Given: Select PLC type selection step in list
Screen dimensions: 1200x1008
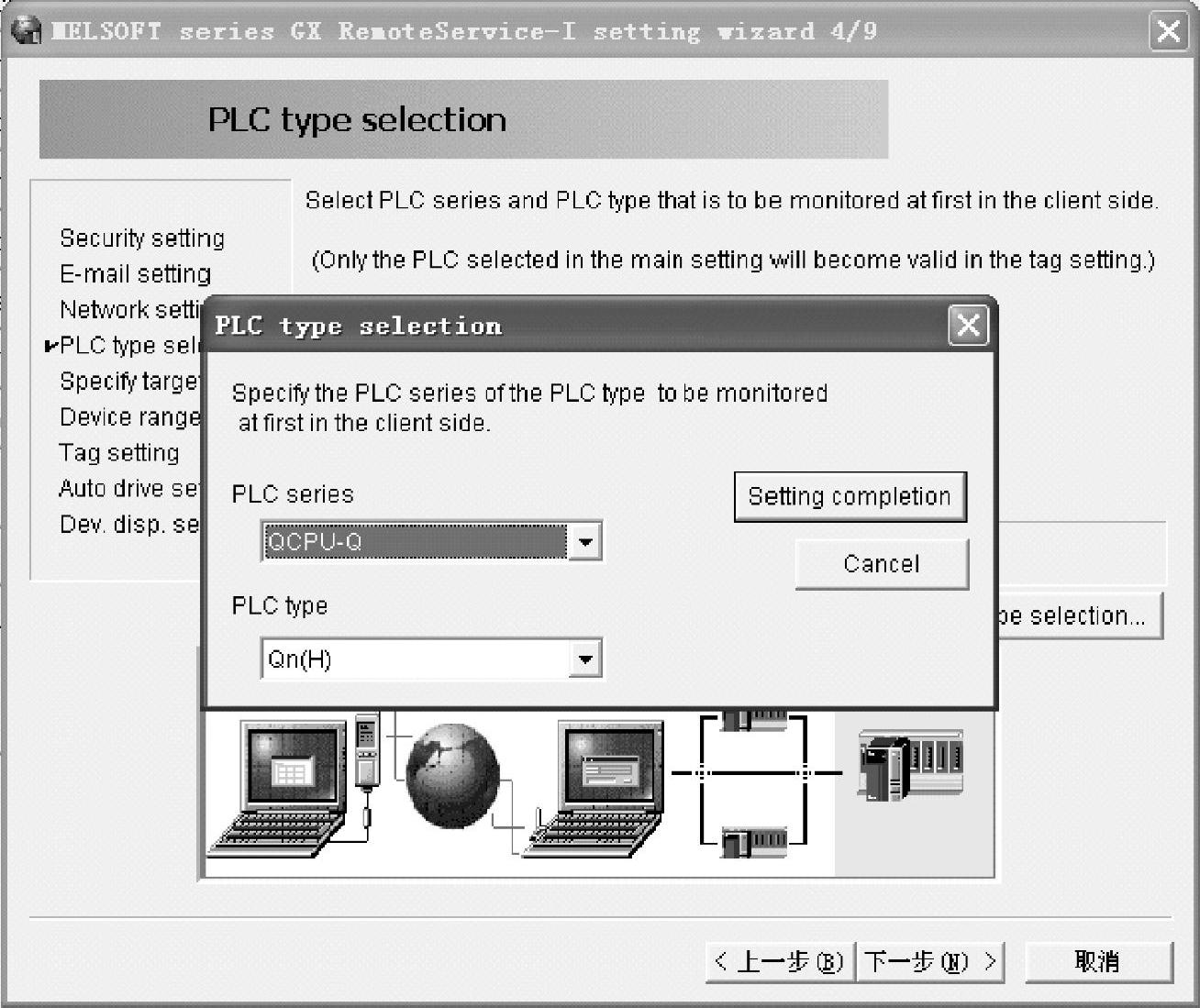Looking at the screenshot, I should 130,346.
